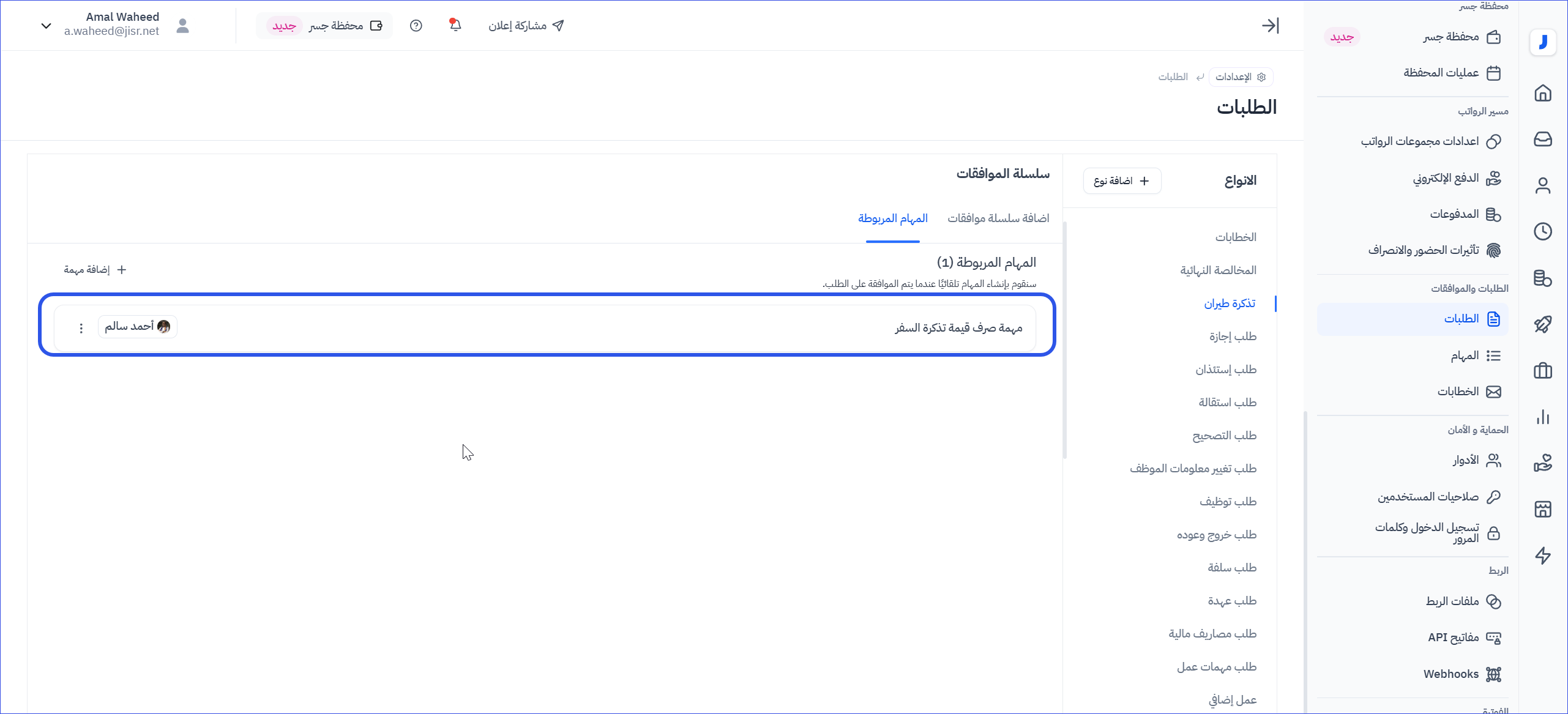
Task: Select طلب إجازة in the types list
Action: point(1233,337)
